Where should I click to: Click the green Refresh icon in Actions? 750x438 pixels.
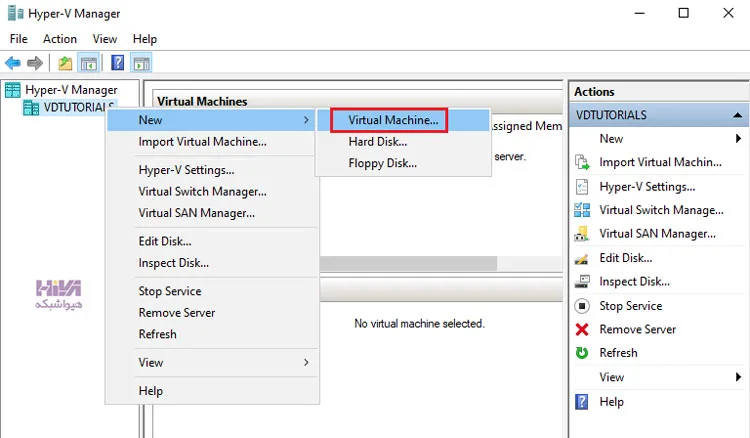coord(582,353)
